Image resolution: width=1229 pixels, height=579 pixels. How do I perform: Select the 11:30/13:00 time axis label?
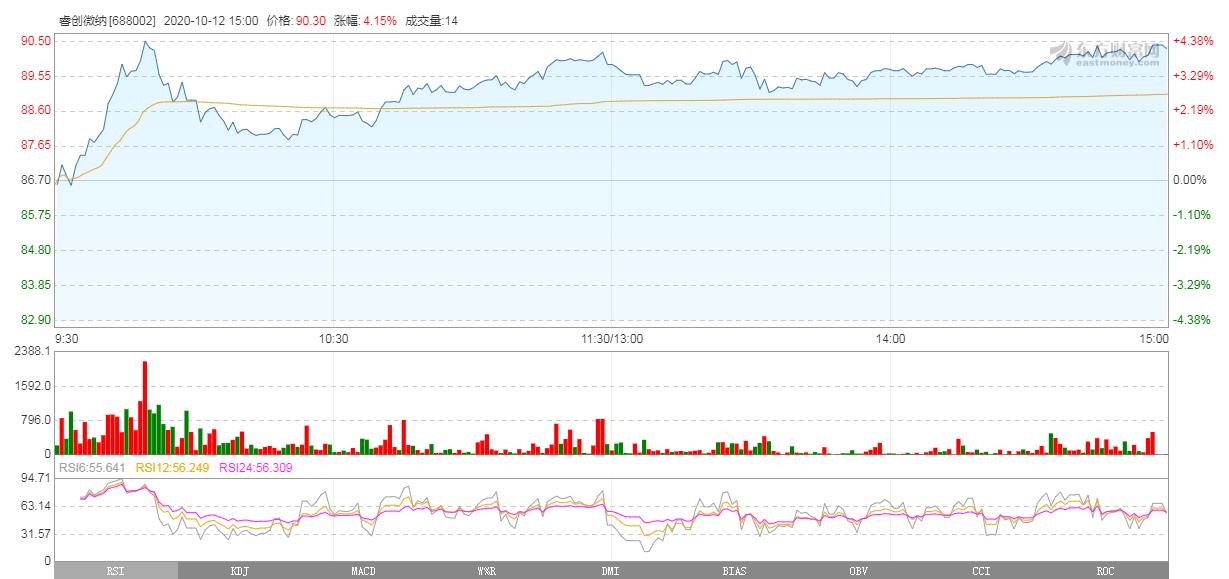pos(612,339)
